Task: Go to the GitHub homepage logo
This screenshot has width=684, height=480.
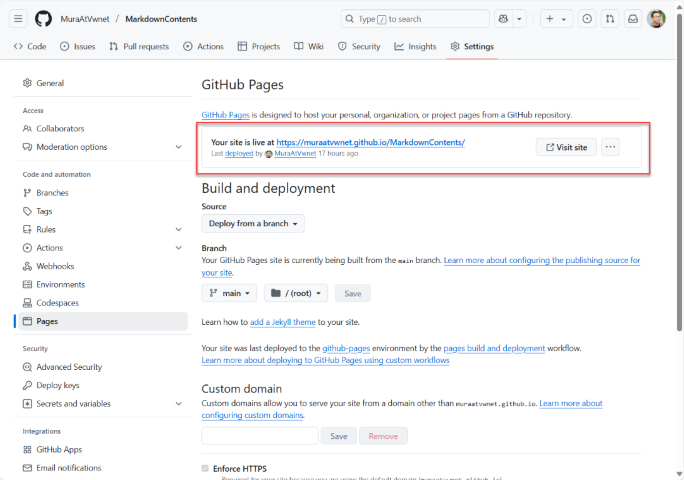Action: pyautogui.click(x=43, y=19)
